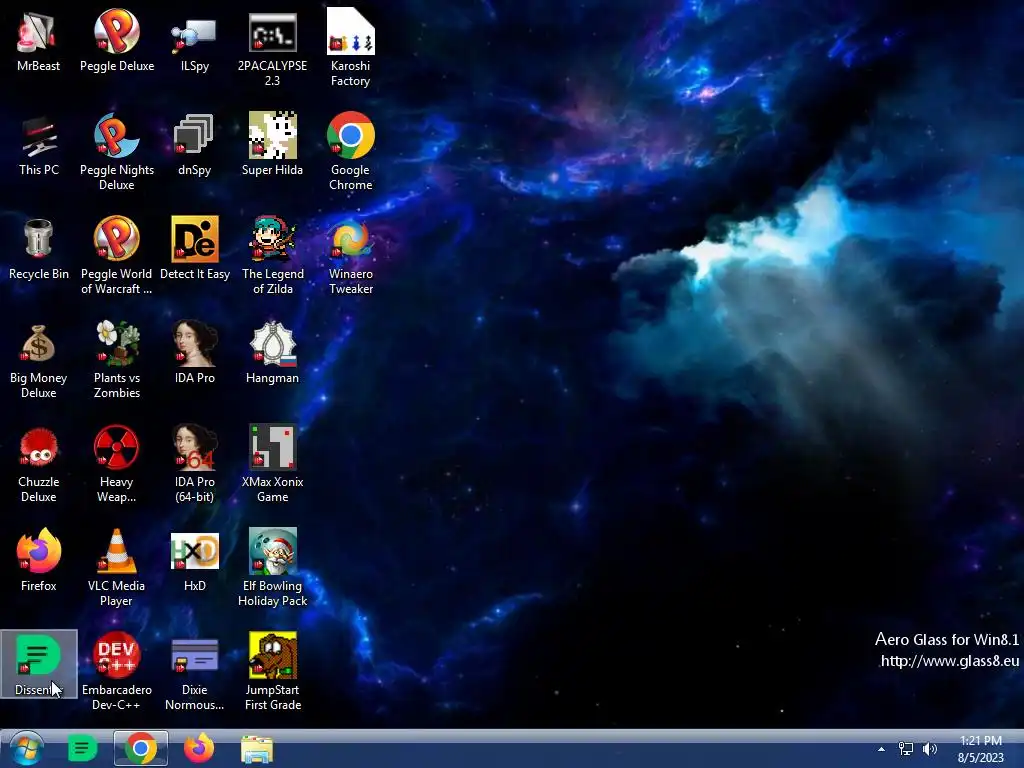Launch Firefox from the taskbar
1024x768 pixels.
[199, 748]
